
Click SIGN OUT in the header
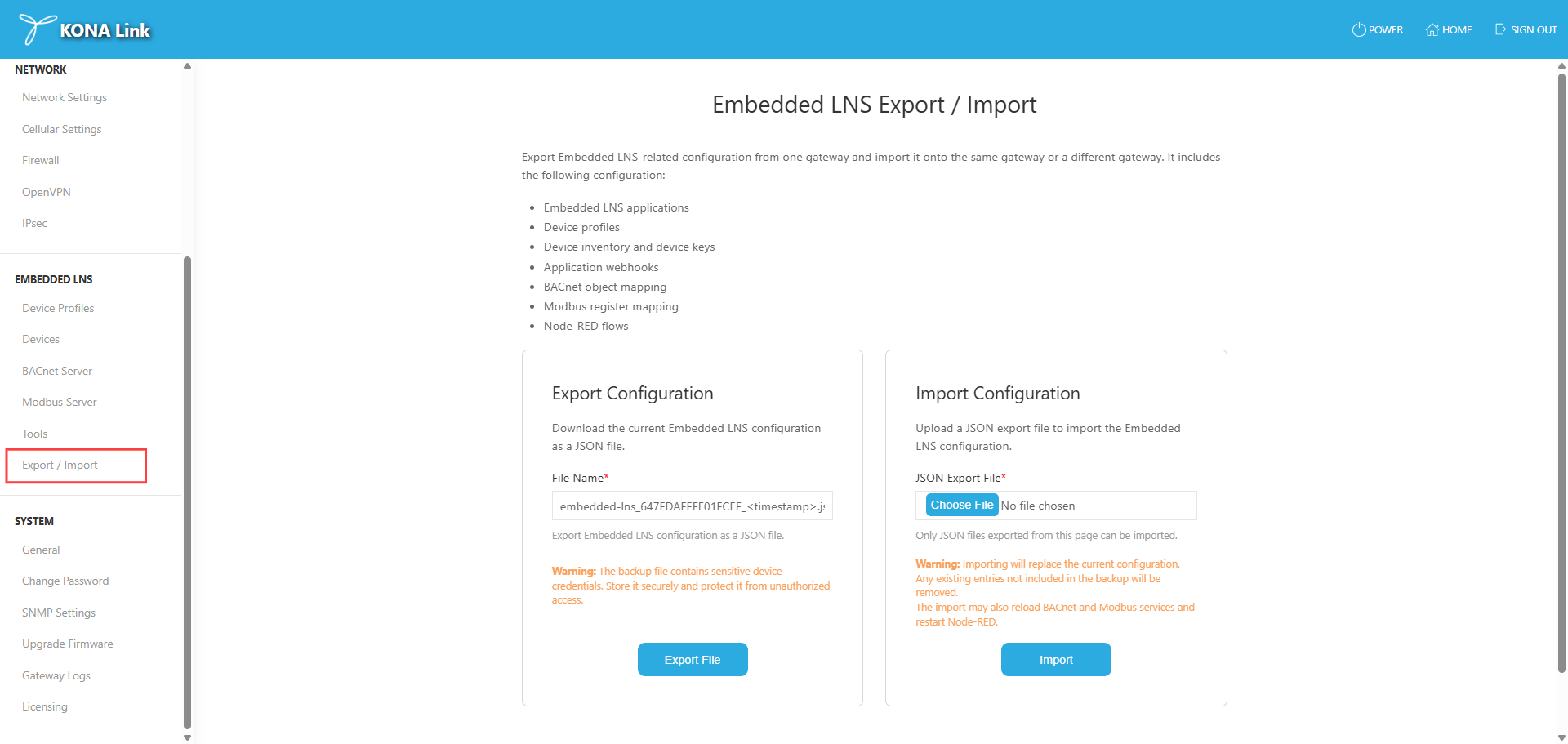click(1526, 29)
